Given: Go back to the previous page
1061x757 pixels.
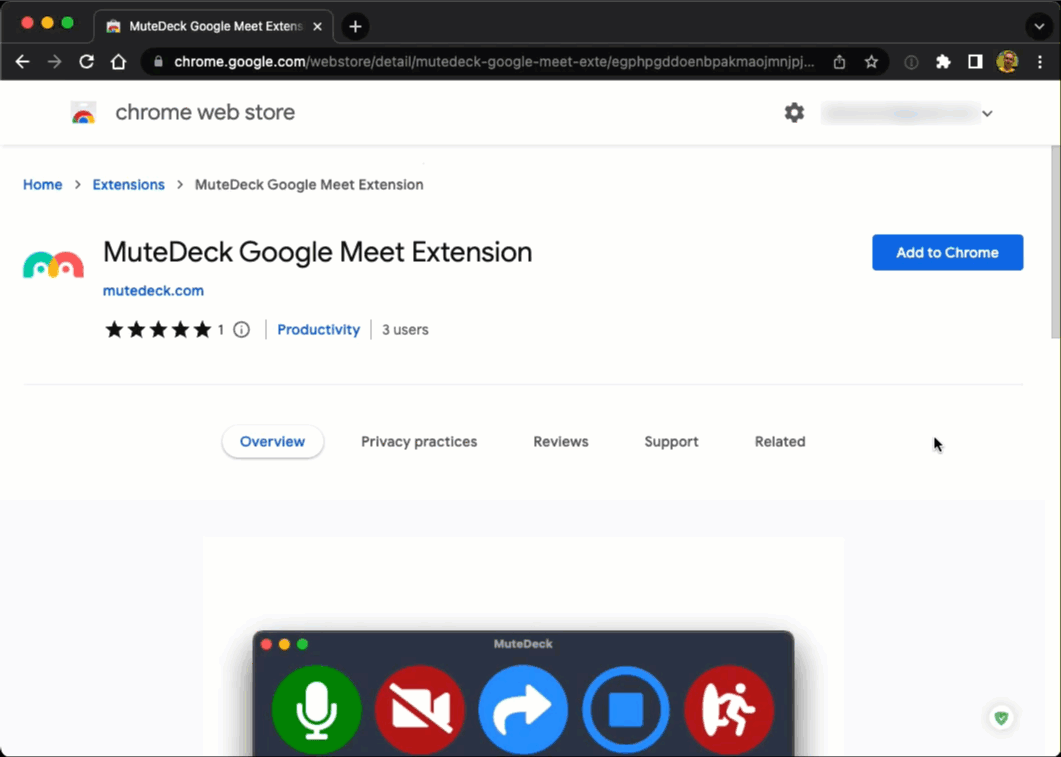Looking at the screenshot, I should 22,62.
